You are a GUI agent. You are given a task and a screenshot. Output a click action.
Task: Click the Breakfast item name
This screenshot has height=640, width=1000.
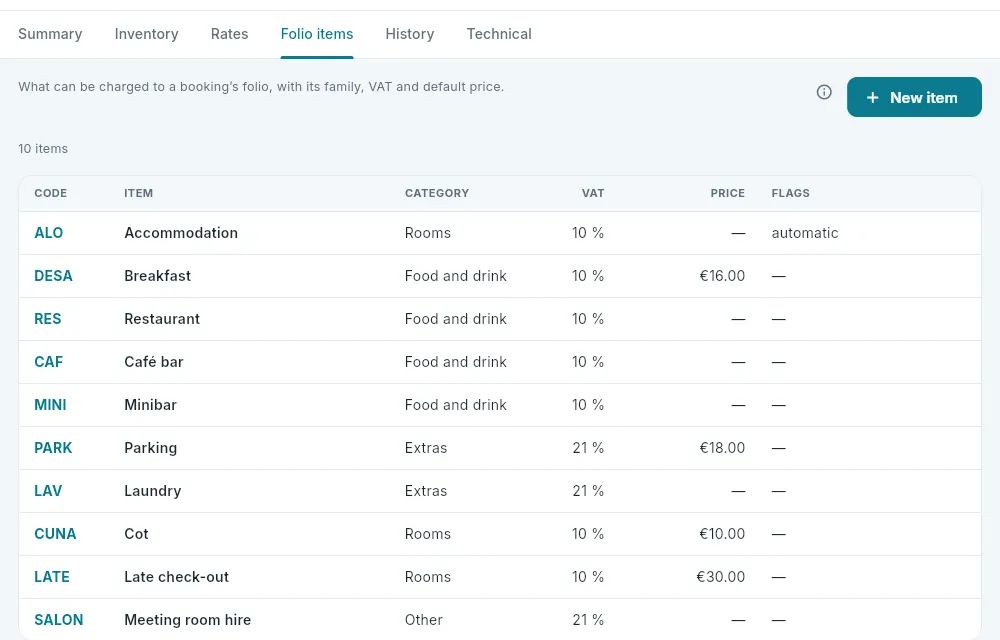158,276
